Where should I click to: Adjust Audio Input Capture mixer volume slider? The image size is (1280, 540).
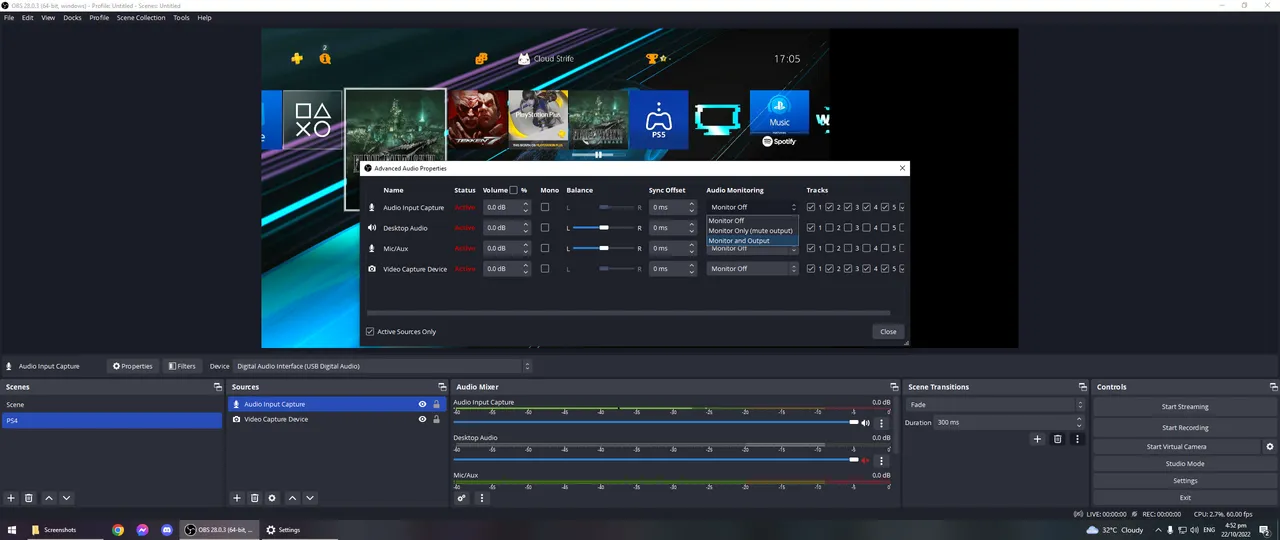pos(656,422)
